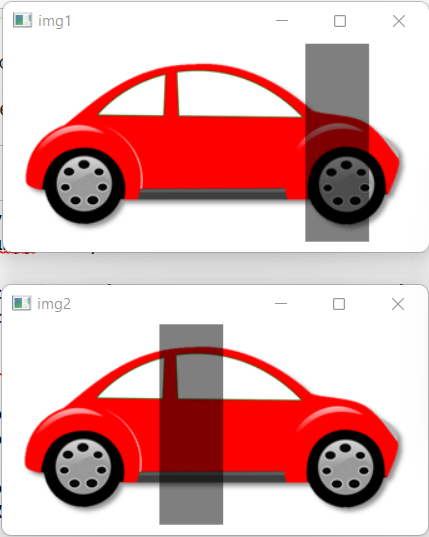Click the gray rectangle in img1
The height and width of the screenshot is (537, 429).
point(337,142)
